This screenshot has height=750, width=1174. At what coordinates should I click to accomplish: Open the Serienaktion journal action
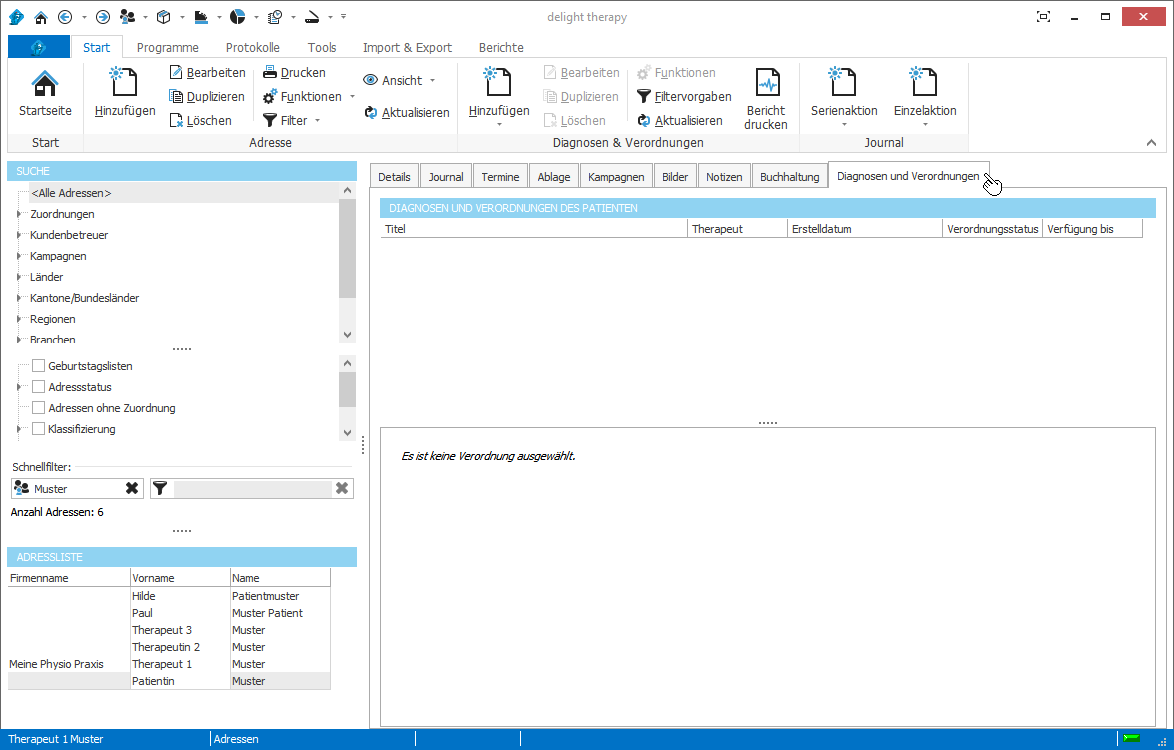(x=843, y=82)
